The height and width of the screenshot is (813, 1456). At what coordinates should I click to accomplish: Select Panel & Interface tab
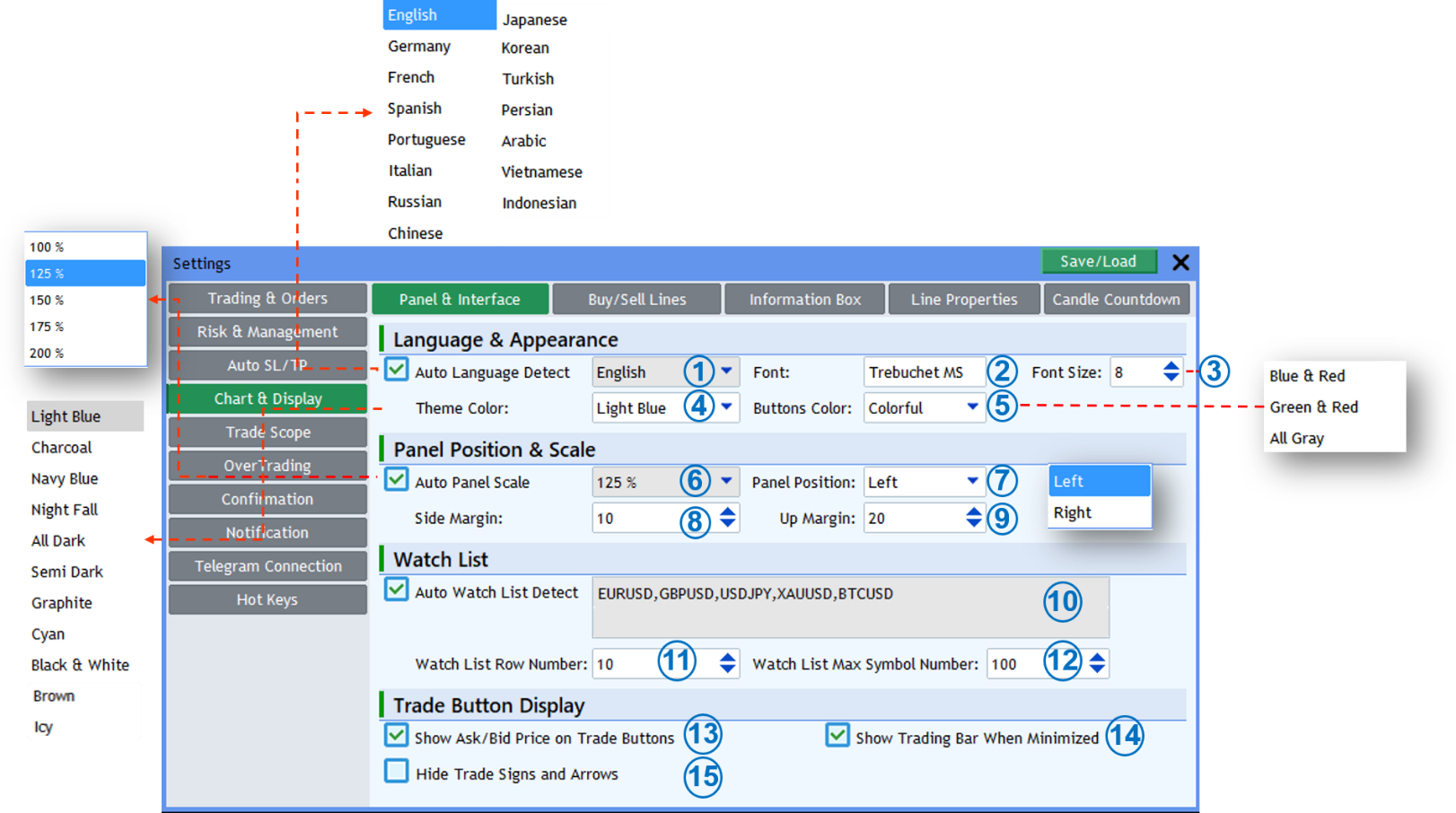point(460,299)
